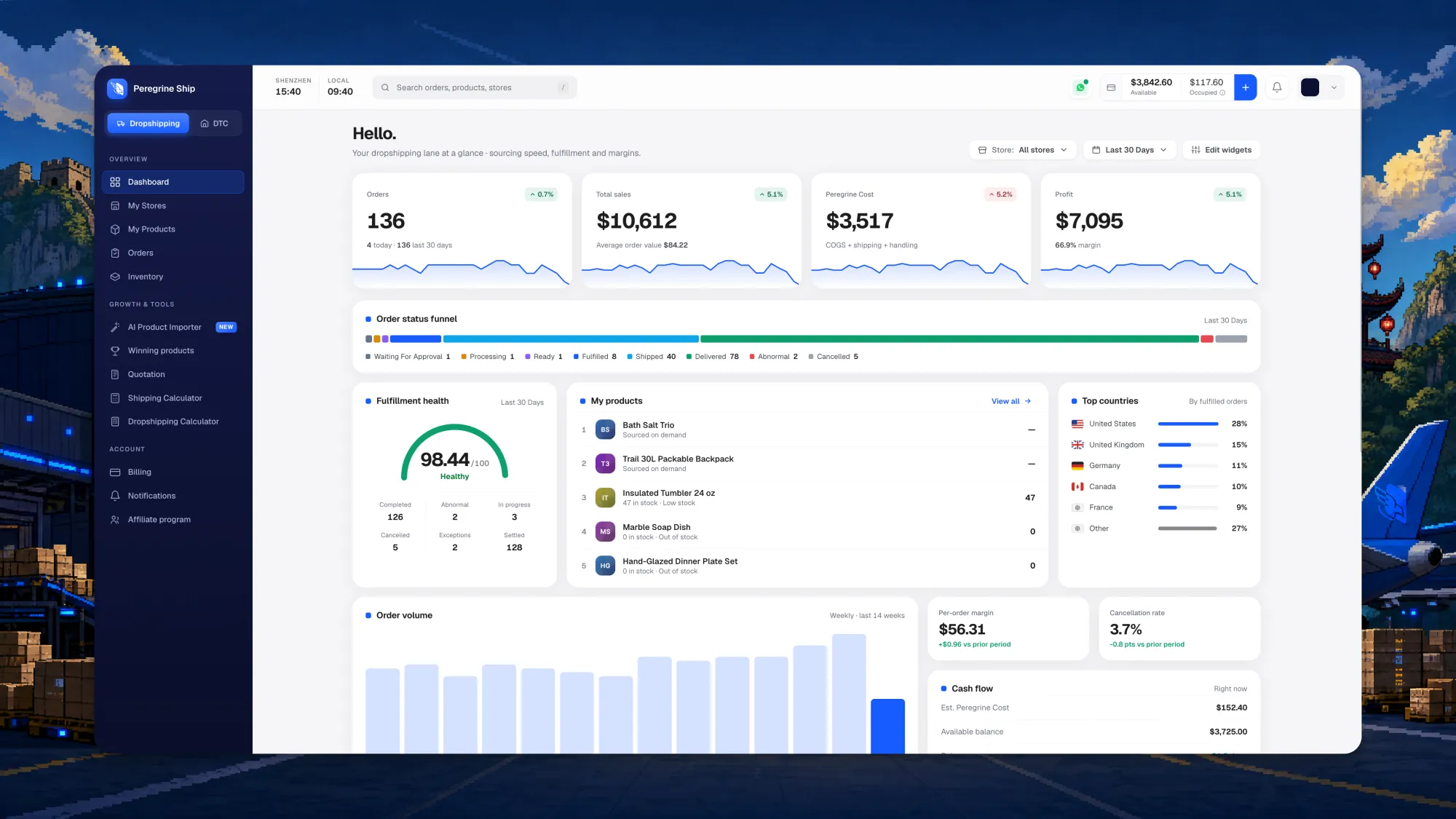This screenshot has width=1456, height=819.
Task: Switch to the DTC mode
Action: point(215,123)
